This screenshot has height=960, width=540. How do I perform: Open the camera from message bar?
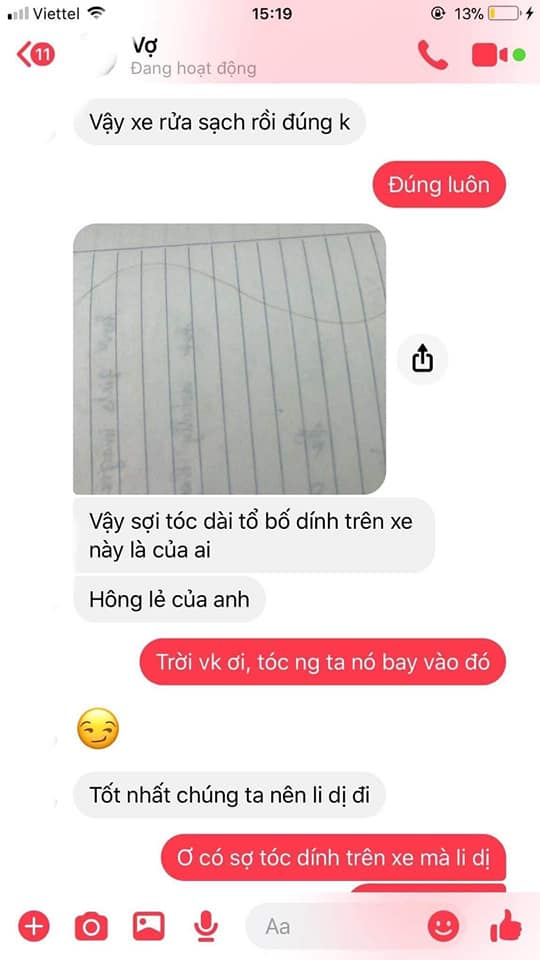tap(91, 926)
